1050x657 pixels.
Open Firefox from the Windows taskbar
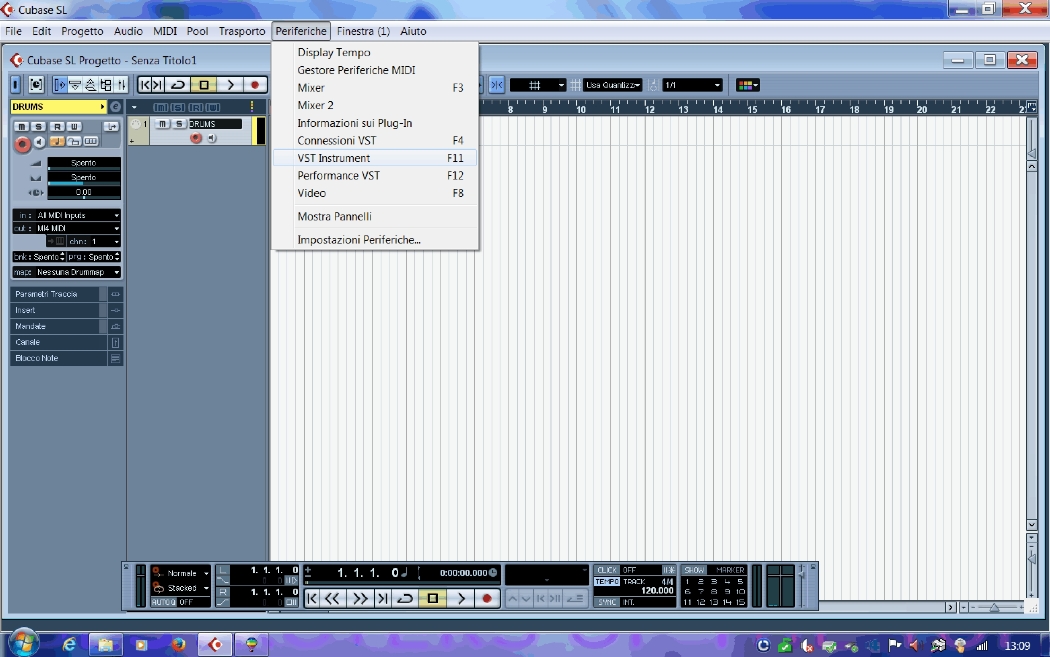click(178, 645)
